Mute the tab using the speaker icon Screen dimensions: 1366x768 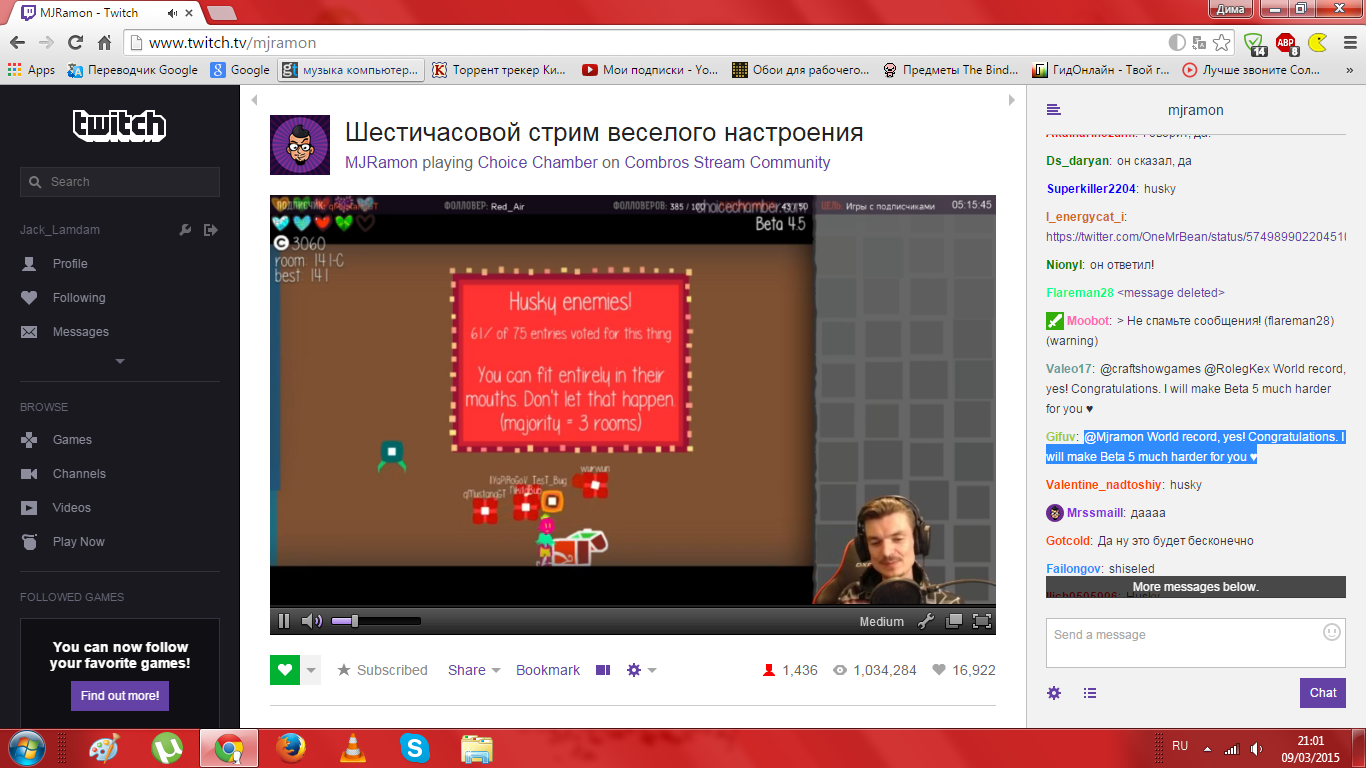coord(173,13)
